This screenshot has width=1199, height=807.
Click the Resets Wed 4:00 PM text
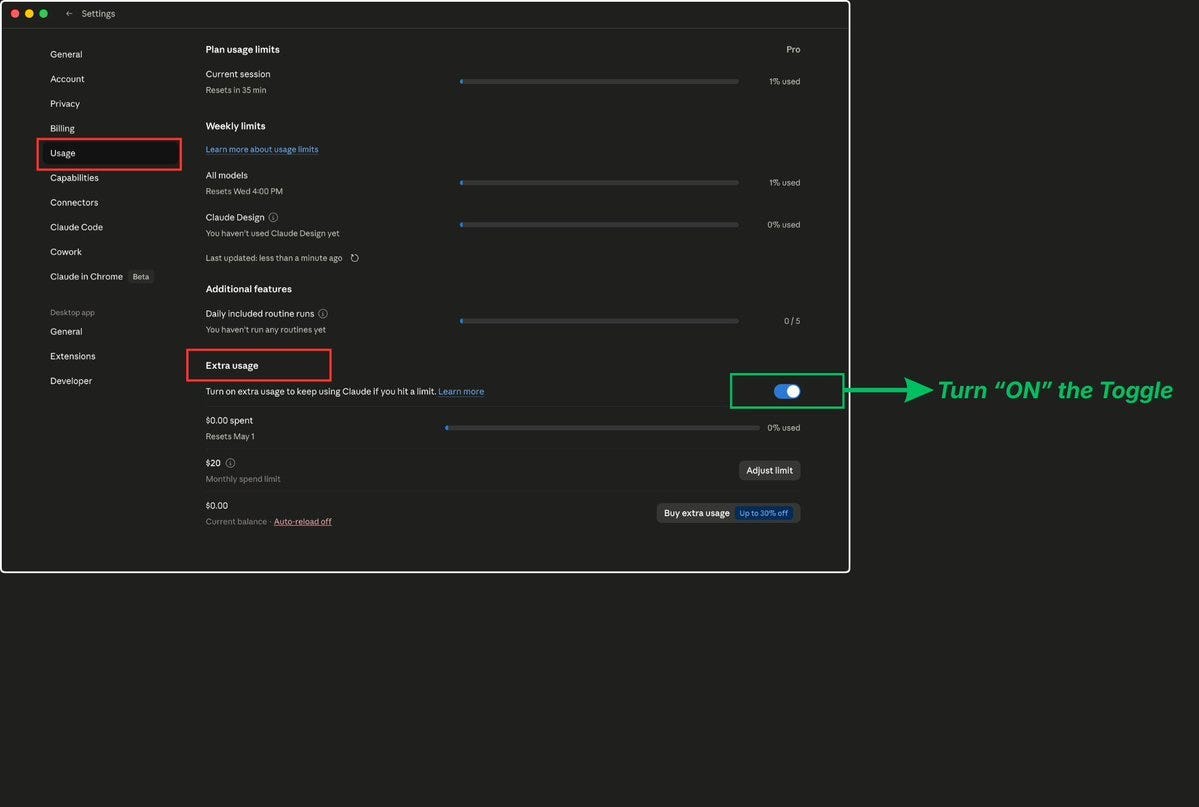(244, 191)
